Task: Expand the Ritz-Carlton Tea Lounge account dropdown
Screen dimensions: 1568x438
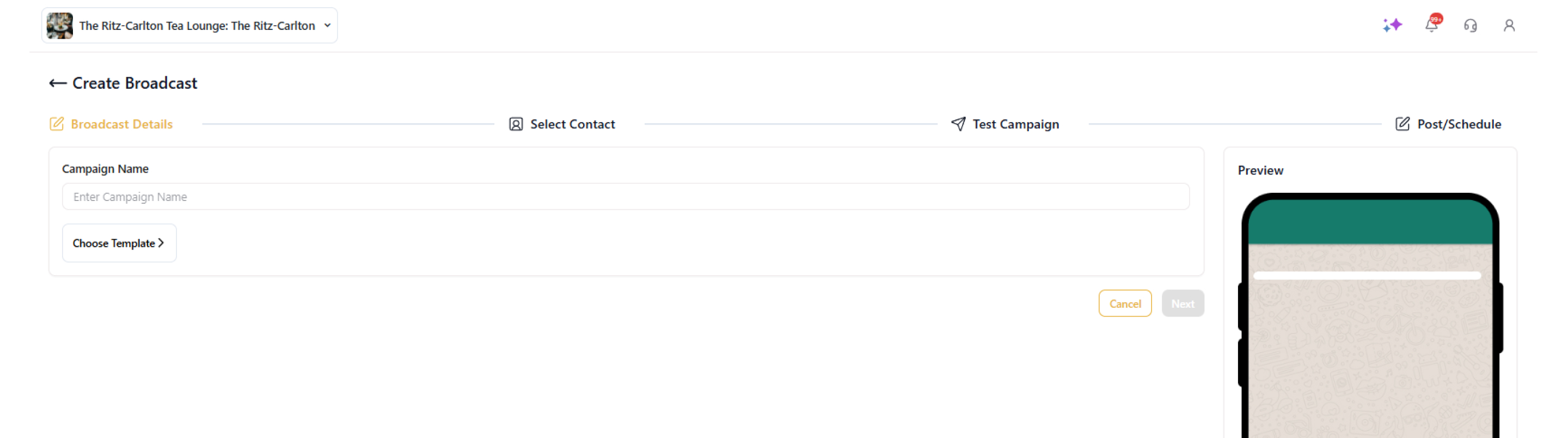Action: 327,26
